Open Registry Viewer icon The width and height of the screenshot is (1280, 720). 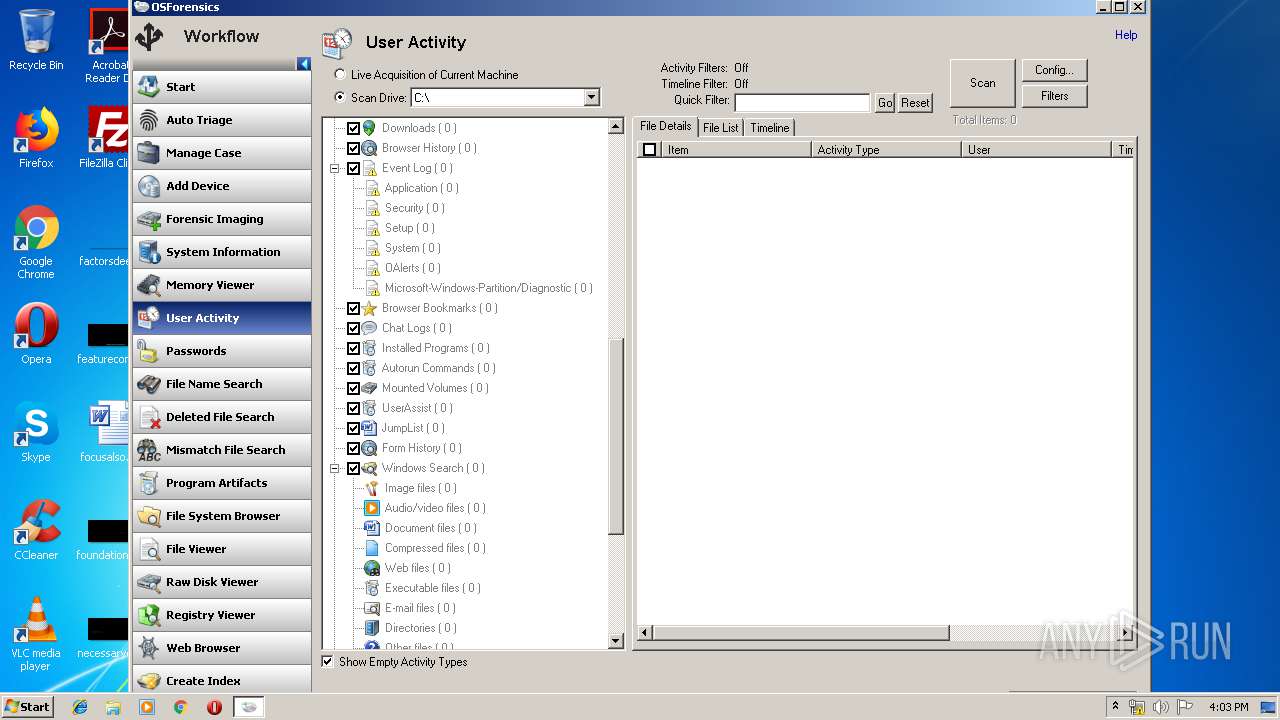pyautogui.click(x=149, y=615)
